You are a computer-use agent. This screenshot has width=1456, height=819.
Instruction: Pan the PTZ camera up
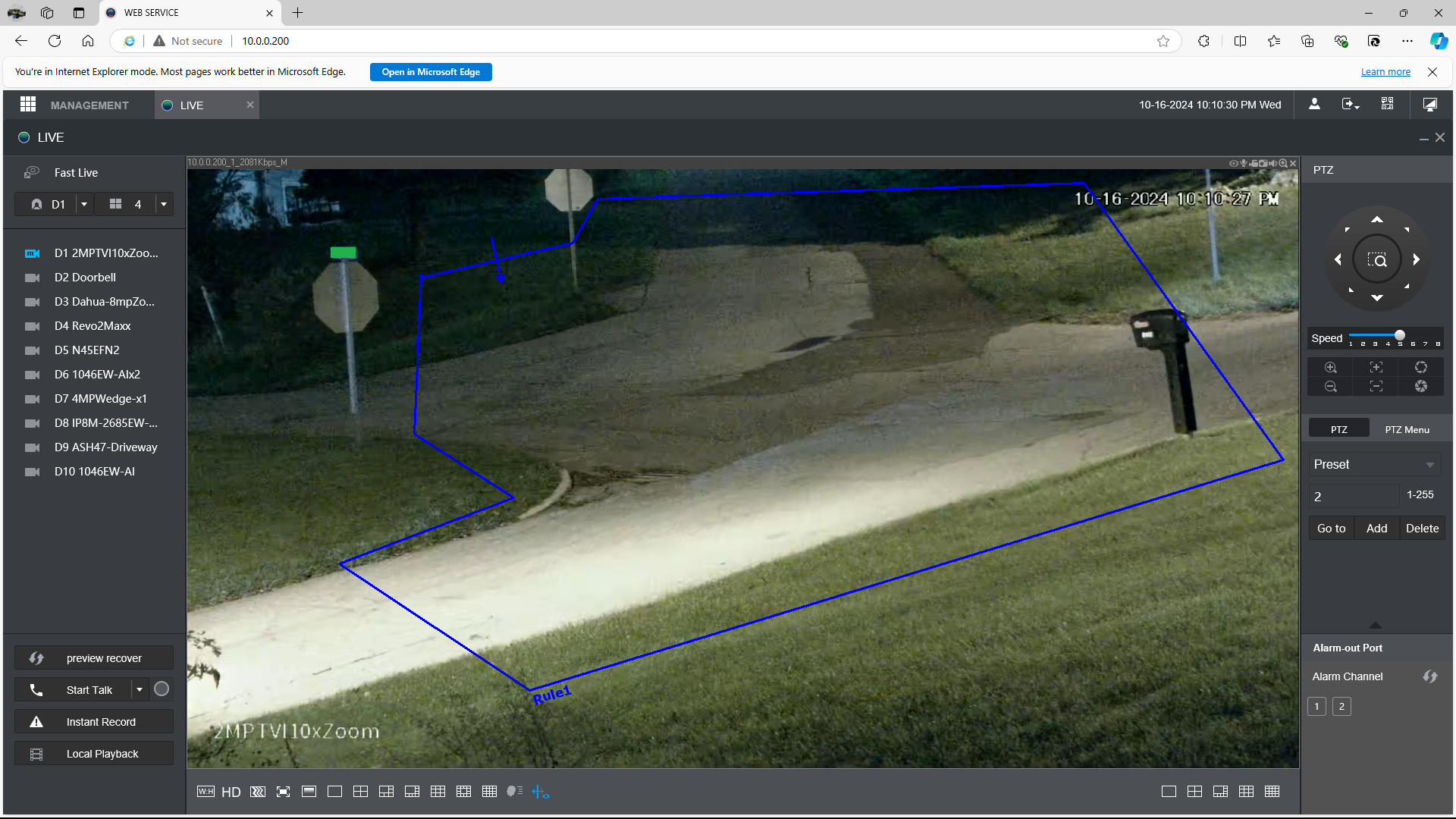click(x=1376, y=220)
